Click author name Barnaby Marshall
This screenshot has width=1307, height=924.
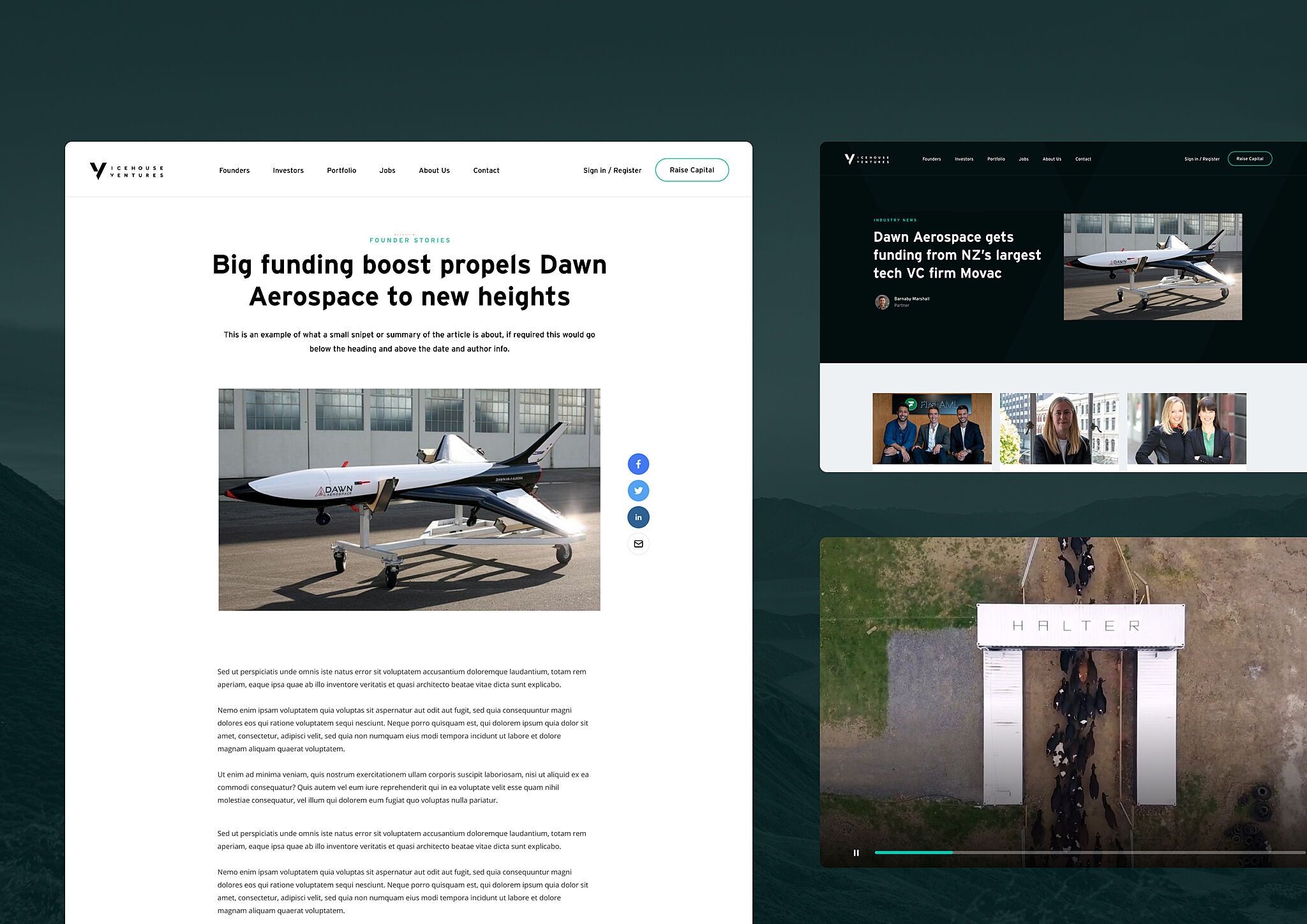tap(911, 299)
